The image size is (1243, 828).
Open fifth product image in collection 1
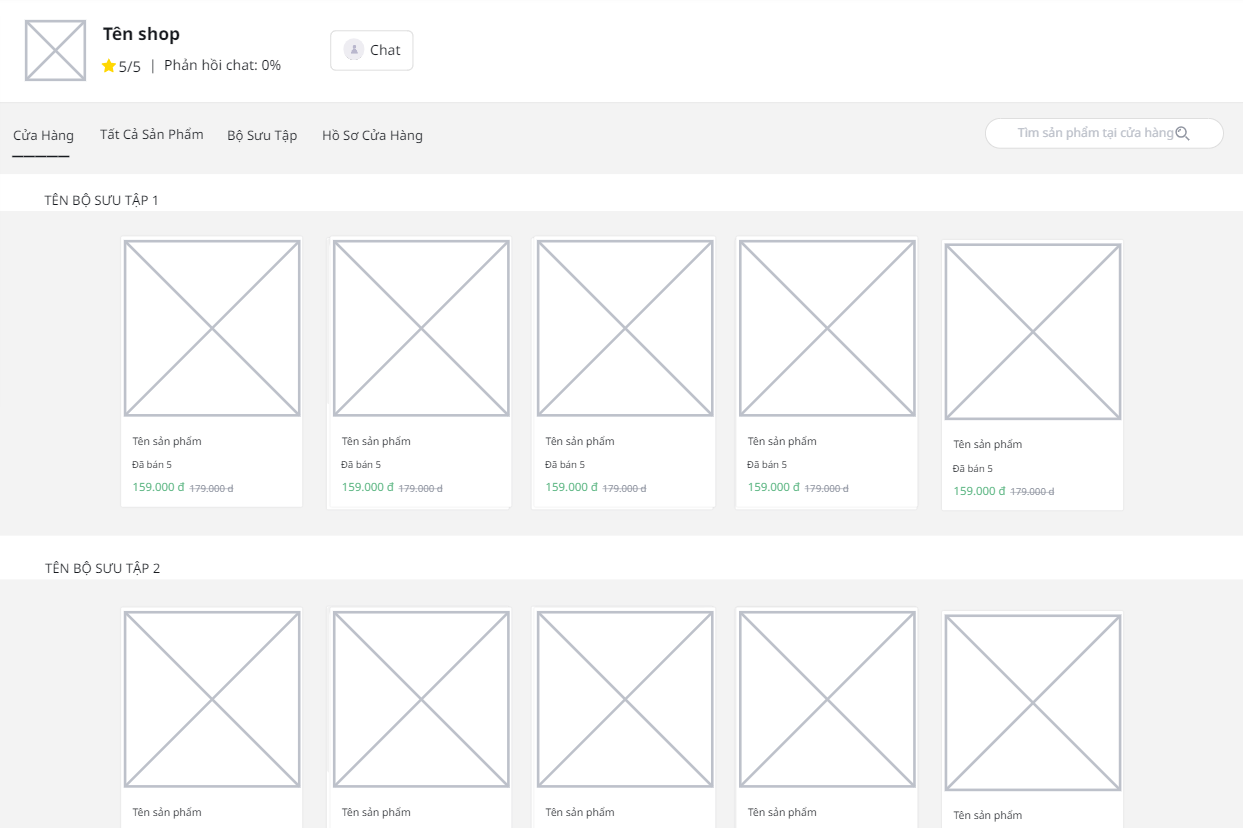point(1033,332)
